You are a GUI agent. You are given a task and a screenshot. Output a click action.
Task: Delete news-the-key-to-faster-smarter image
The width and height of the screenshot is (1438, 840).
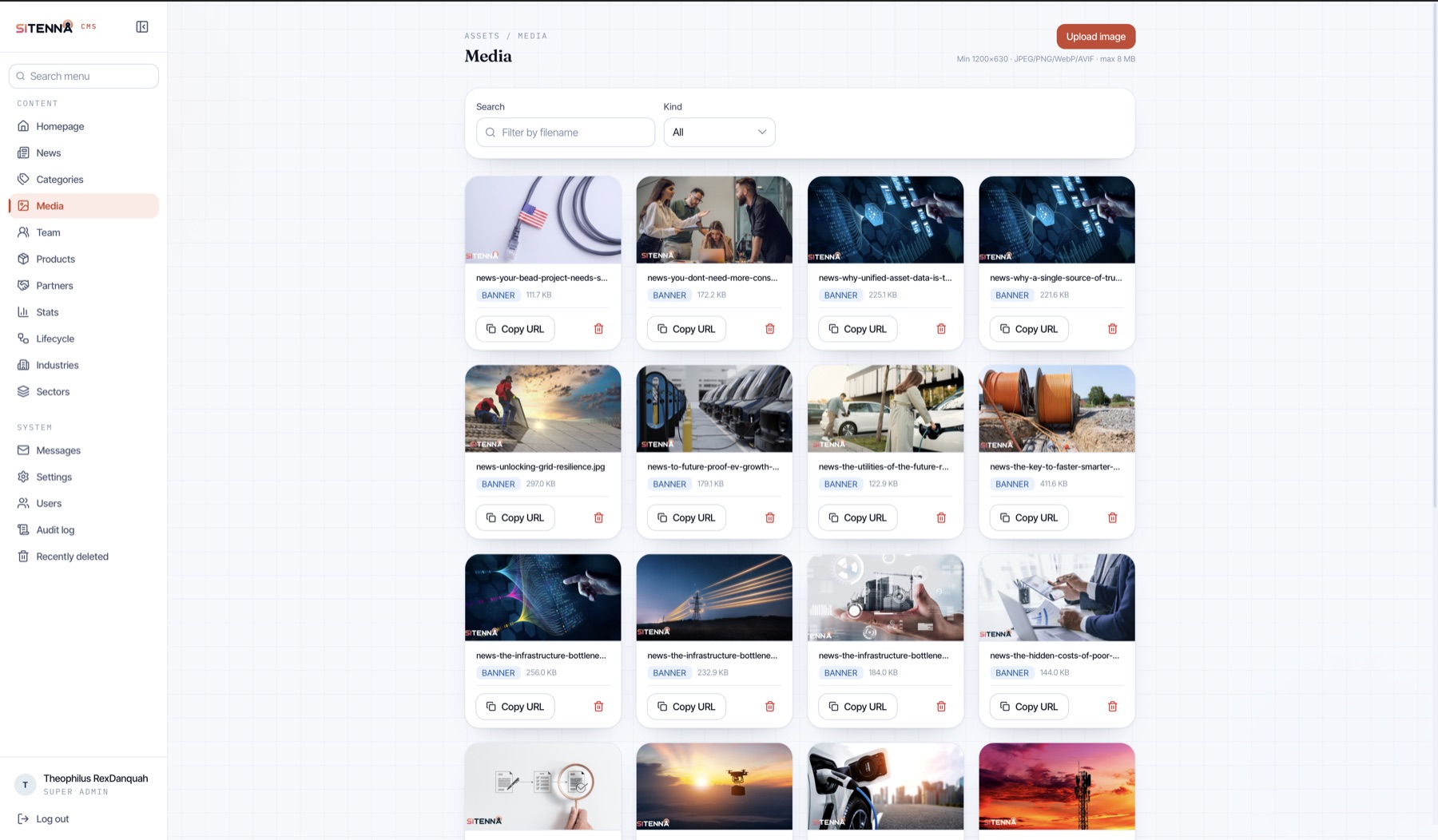[1113, 517]
